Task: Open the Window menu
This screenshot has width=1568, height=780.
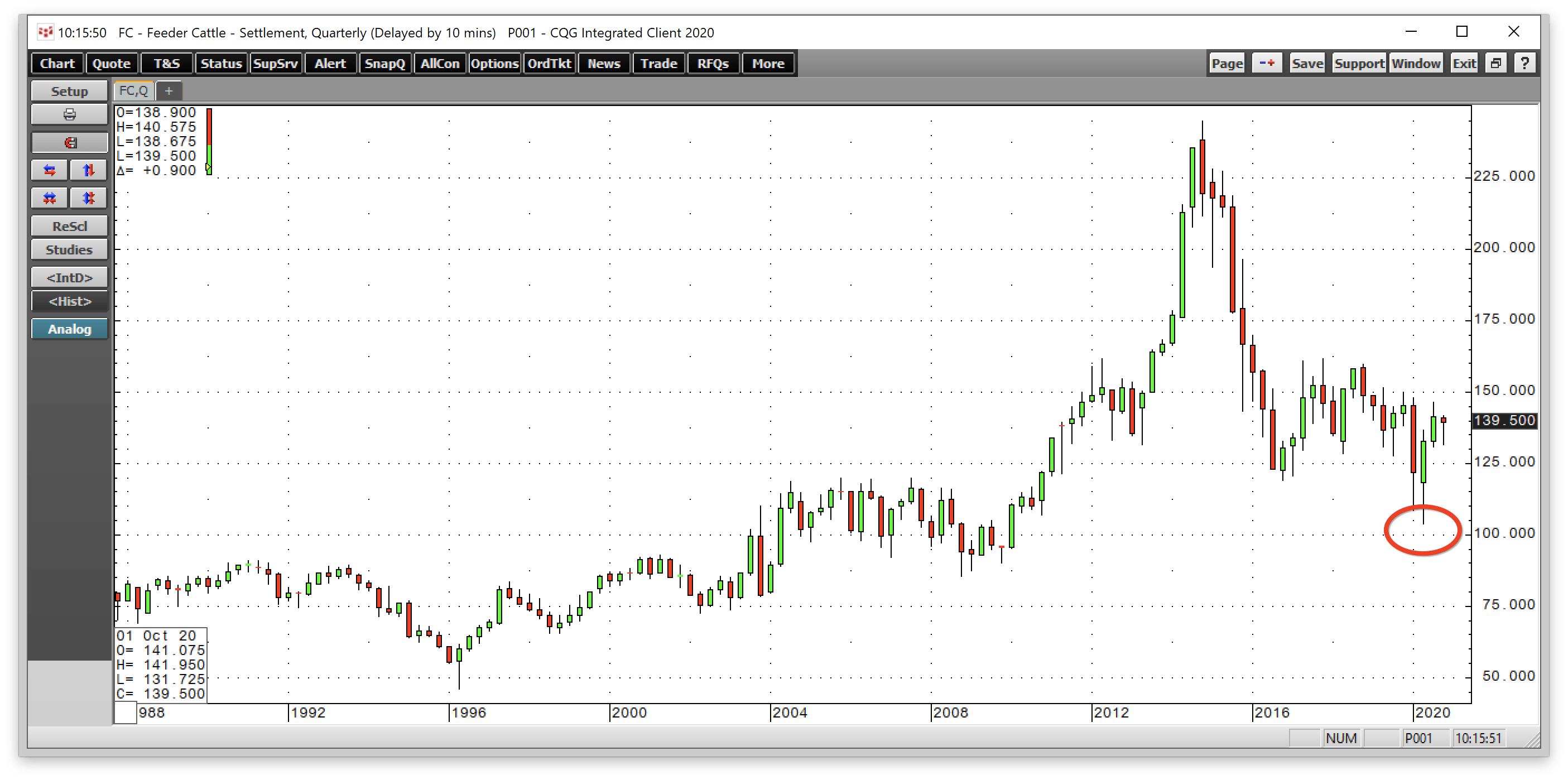Action: (x=1416, y=63)
